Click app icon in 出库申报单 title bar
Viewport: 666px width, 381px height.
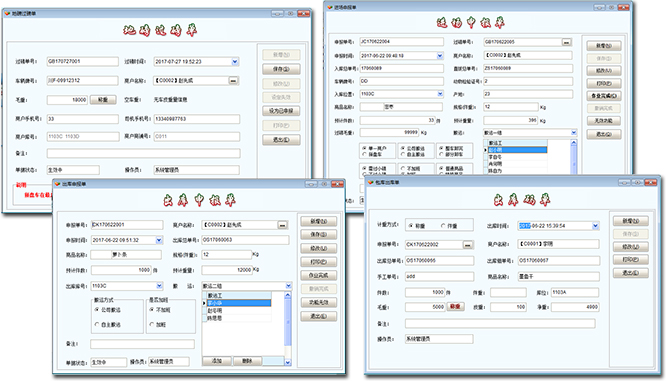pyautogui.click(x=57, y=184)
